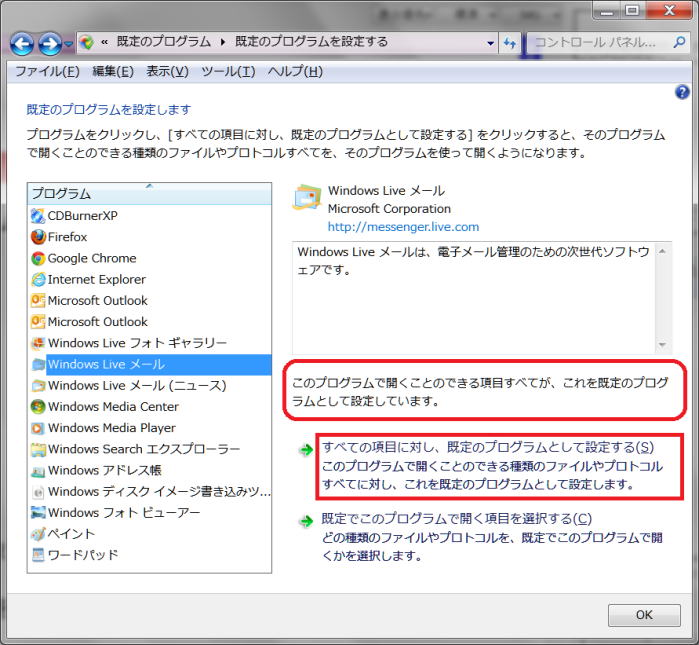Click the Internet Explorer icon
The image size is (699, 645).
click(38, 279)
